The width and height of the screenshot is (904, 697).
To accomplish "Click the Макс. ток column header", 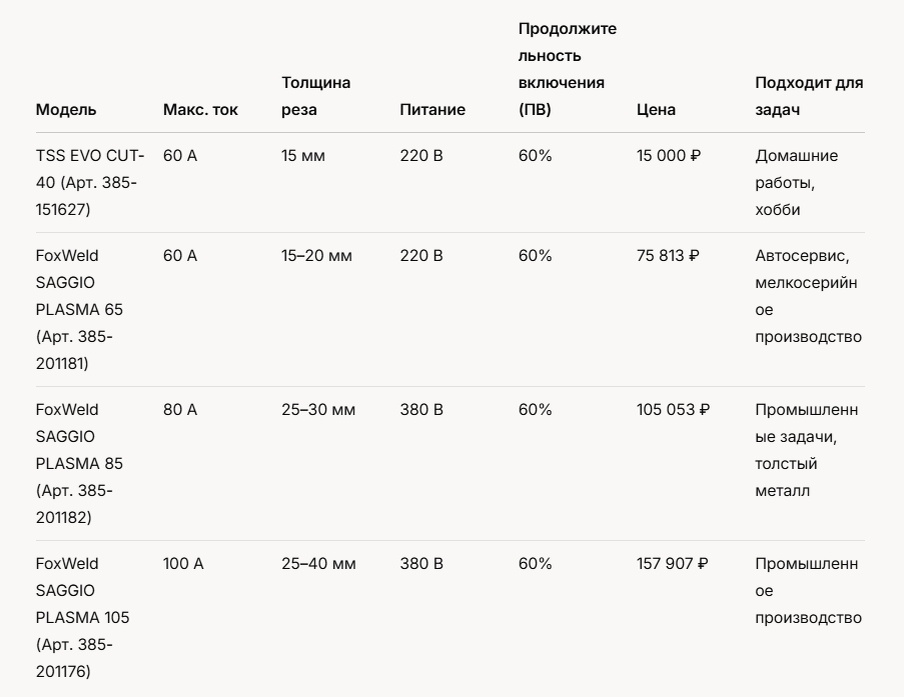I will point(201,110).
